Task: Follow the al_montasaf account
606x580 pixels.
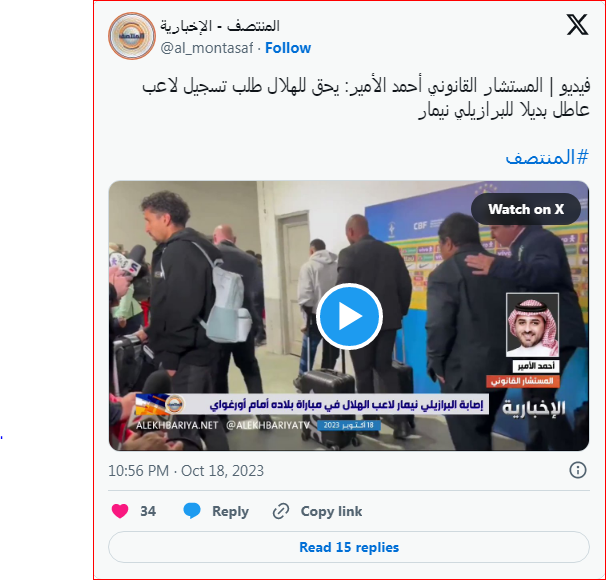Action: point(288,48)
